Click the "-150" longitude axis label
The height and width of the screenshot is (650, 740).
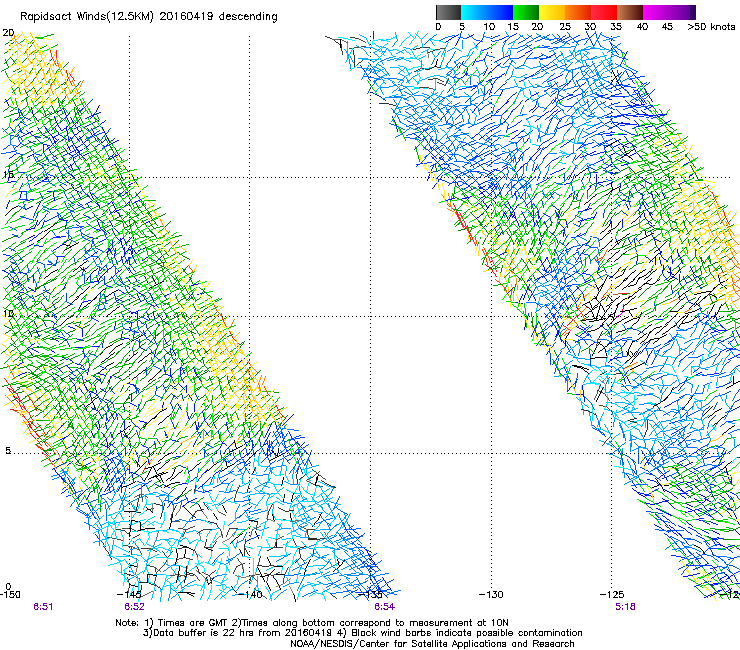point(10,595)
